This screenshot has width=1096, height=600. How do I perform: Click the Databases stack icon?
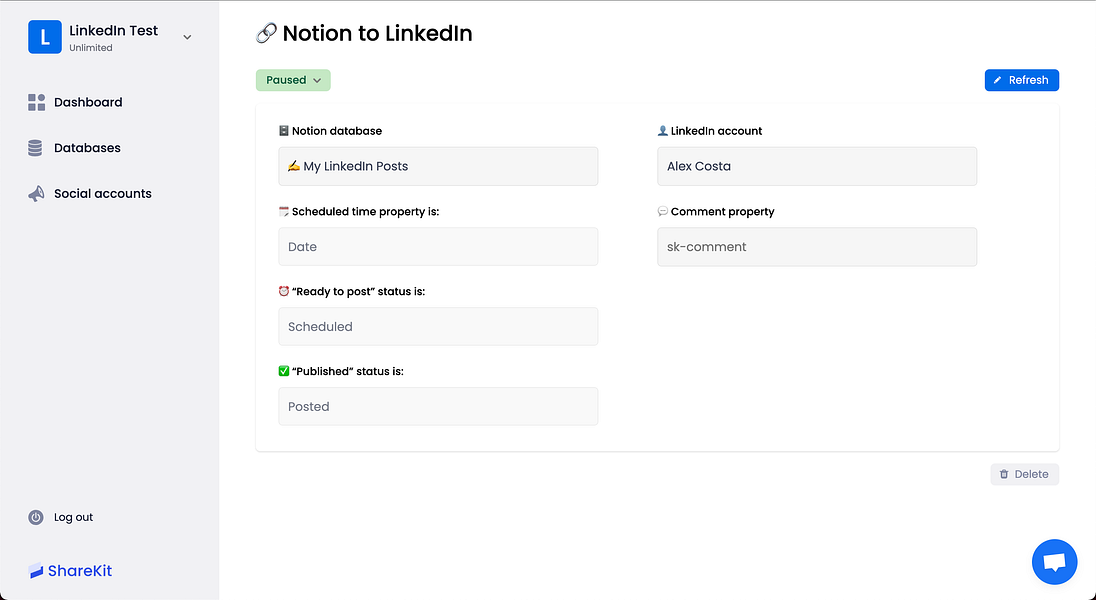tap(36, 148)
